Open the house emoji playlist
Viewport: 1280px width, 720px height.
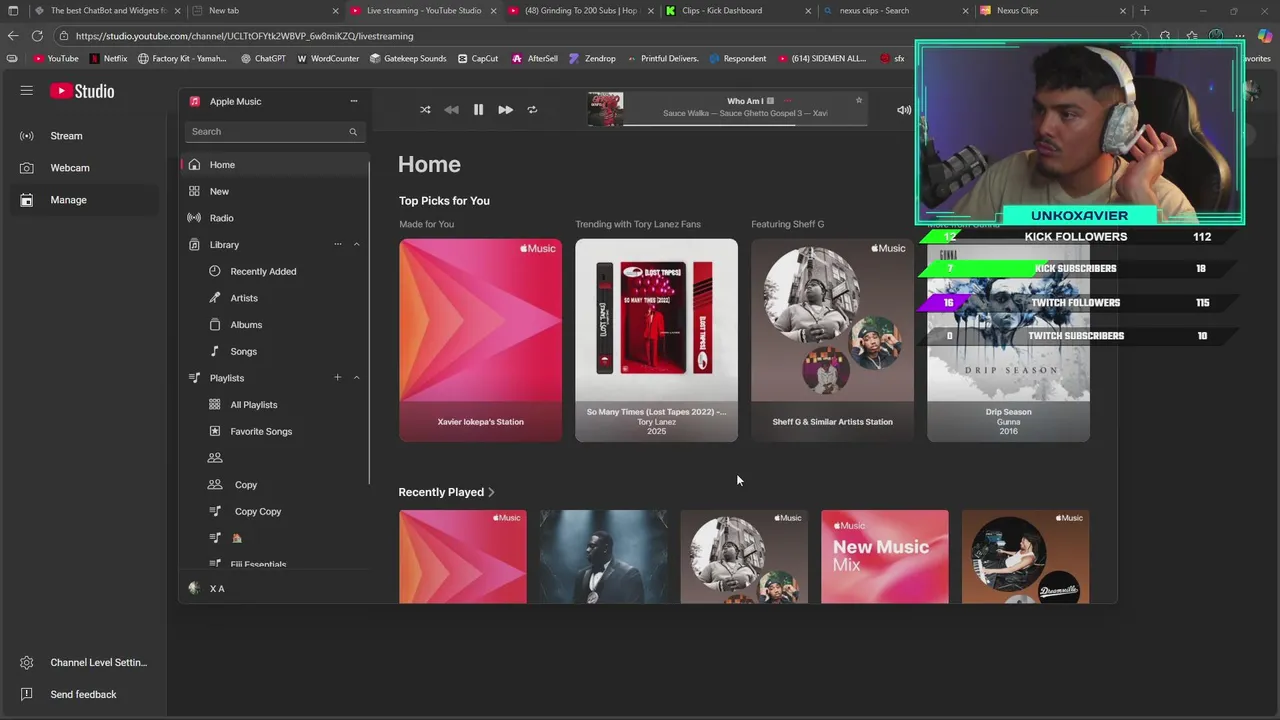[x=237, y=538]
